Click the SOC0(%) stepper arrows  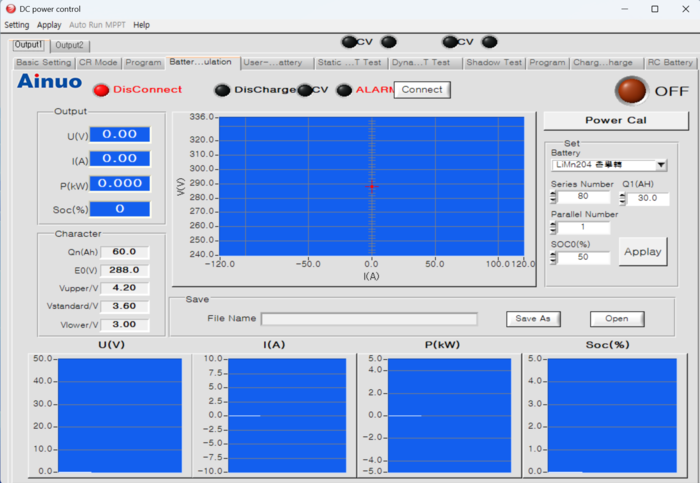tap(554, 258)
